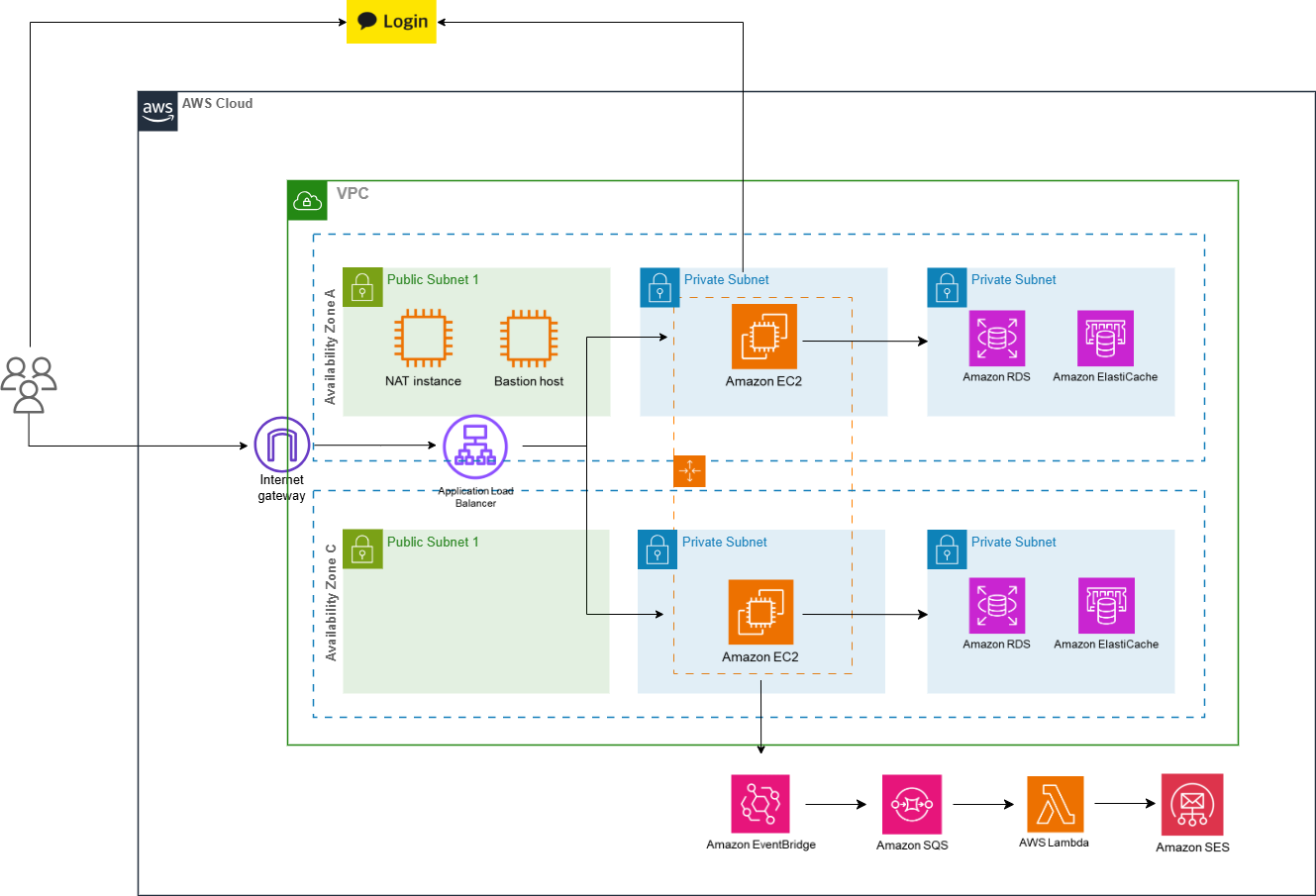Image resolution: width=1316 pixels, height=896 pixels.
Task: Click the Amazon SQS icon
Action: pyautogui.click(x=912, y=804)
